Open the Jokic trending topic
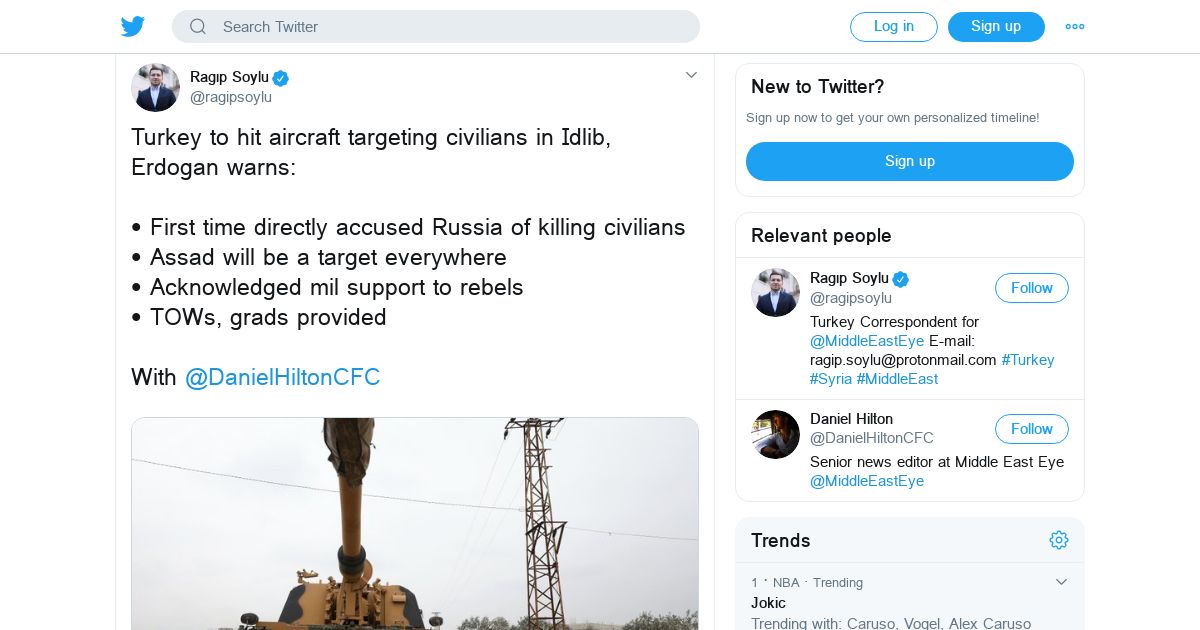The width and height of the screenshot is (1200, 630). pyautogui.click(x=768, y=603)
